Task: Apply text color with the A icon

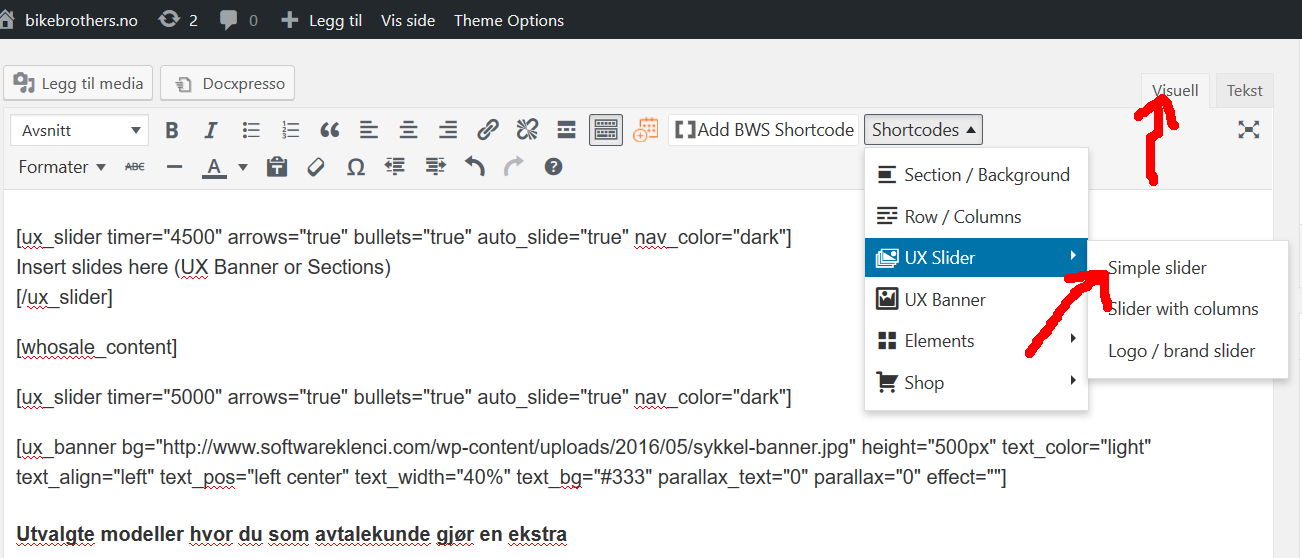Action: pos(214,167)
